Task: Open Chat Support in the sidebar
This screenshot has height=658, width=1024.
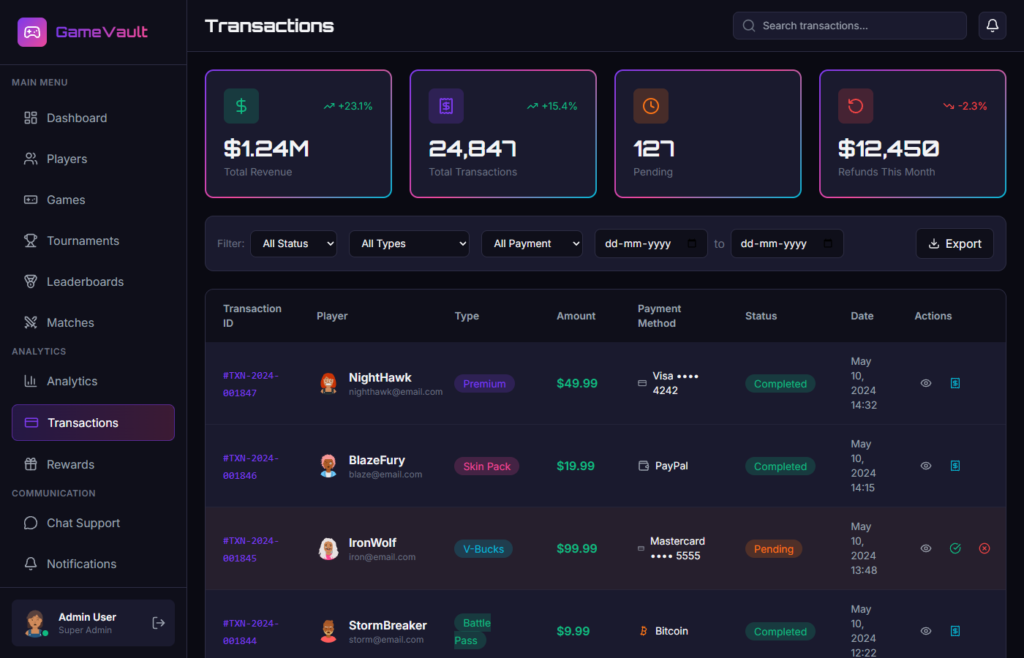Action: point(93,523)
